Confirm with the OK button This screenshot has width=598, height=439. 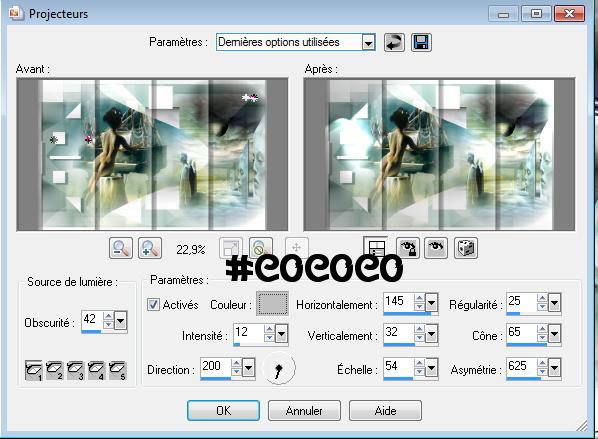coord(223,410)
